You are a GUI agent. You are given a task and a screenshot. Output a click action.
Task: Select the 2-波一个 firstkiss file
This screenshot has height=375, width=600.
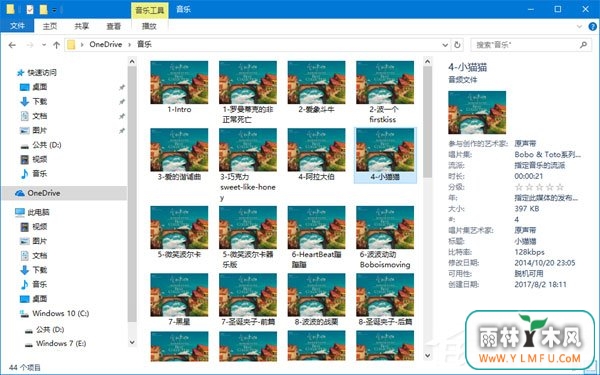pyautogui.click(x=385, y=92)
